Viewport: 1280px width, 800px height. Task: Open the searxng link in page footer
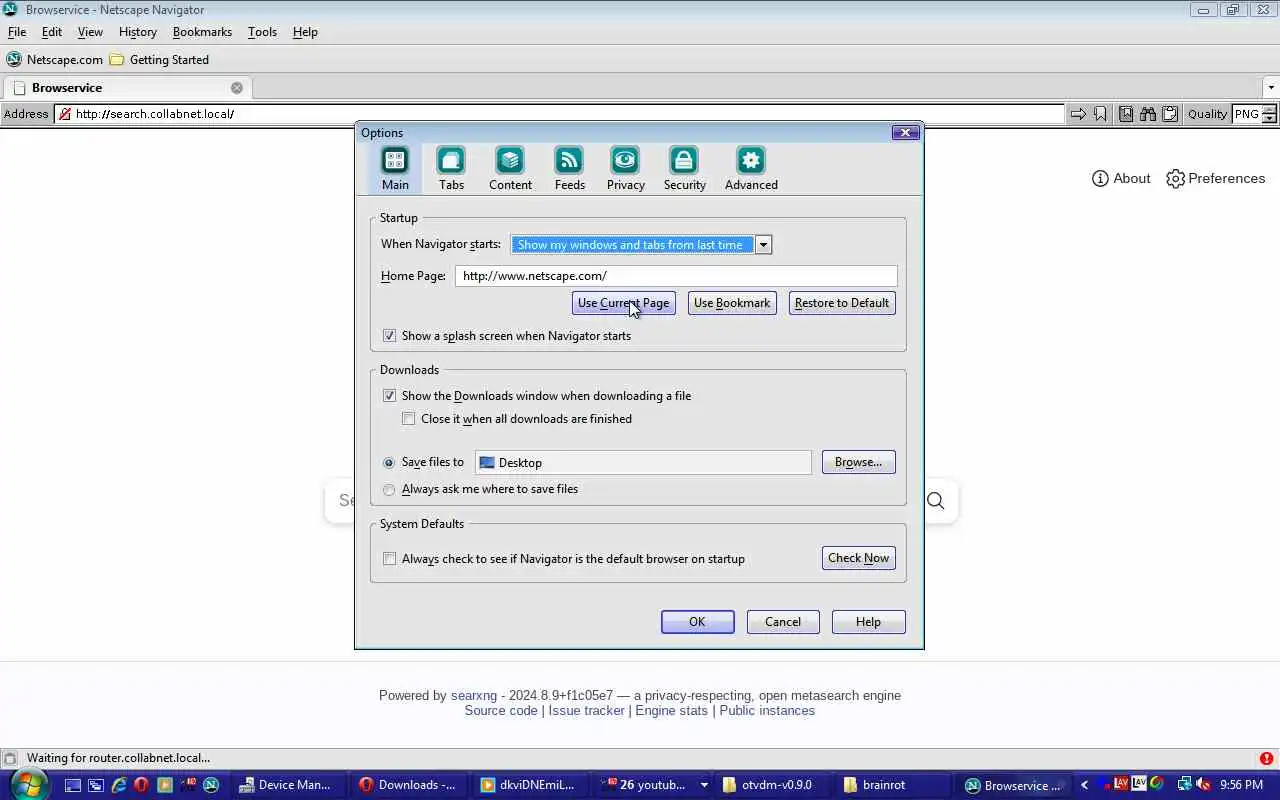pos(473,696)
